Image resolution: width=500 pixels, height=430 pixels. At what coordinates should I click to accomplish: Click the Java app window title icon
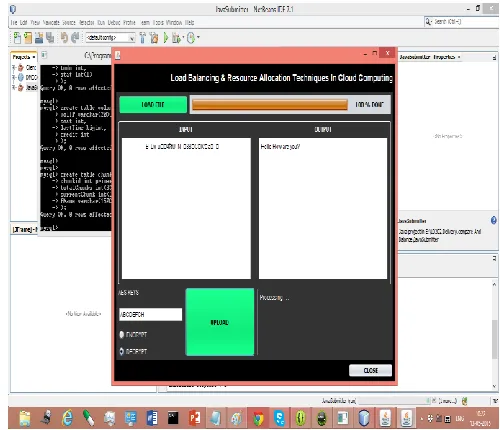(117, 55)
